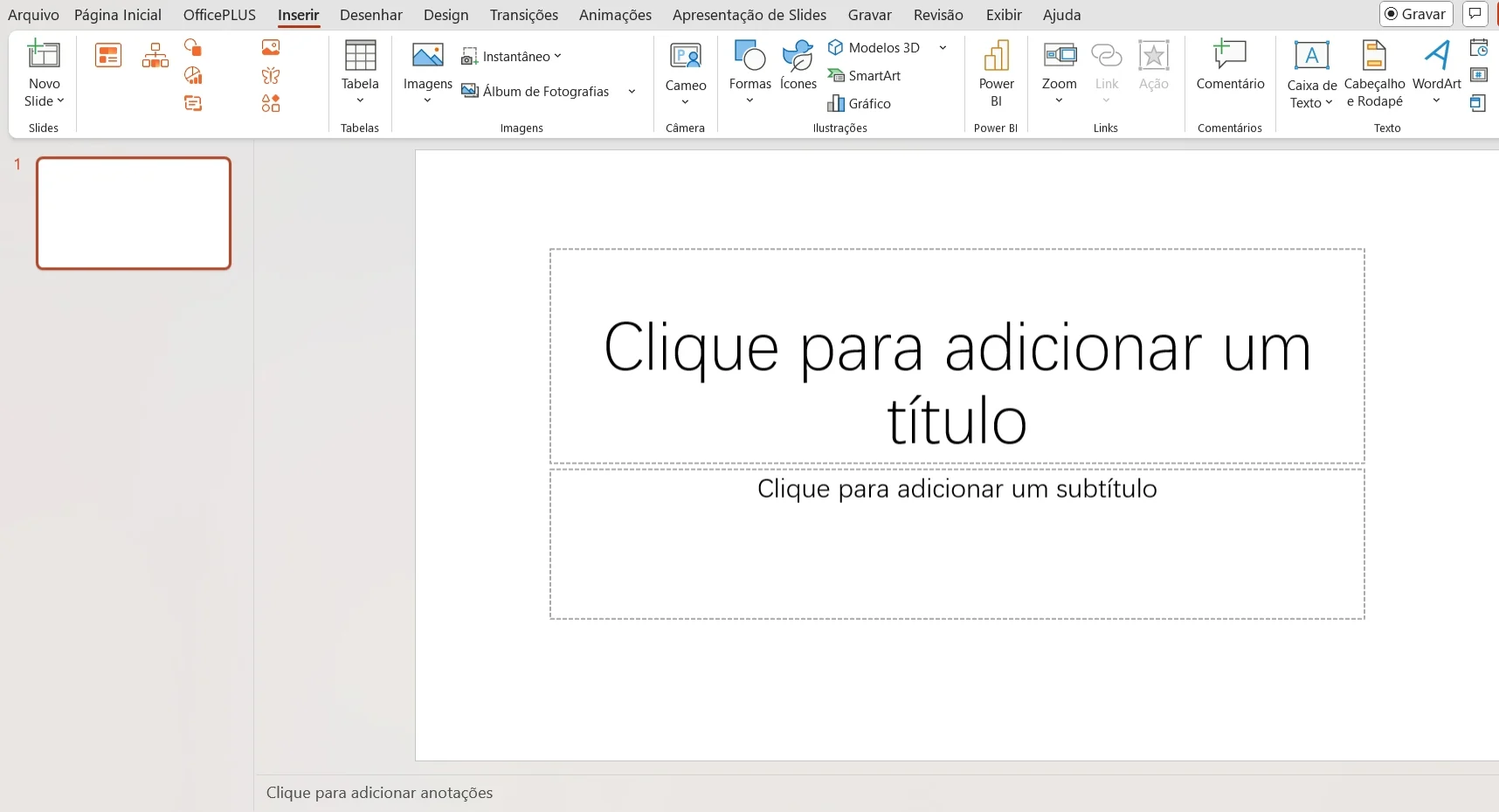This screenshot has height=812, width=1499.
Task: Expand the Tabela dropdown arrow
Action: click(x=360, y=100)
